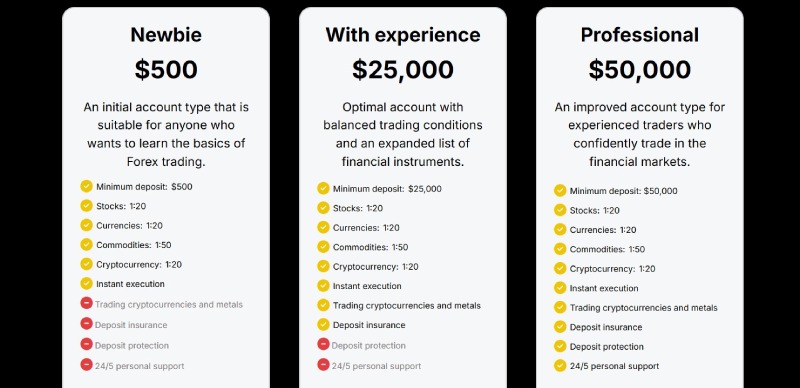Click yellow check icon beside Newbie Minimum deposit
800x388 pixels.
point(86,186)
